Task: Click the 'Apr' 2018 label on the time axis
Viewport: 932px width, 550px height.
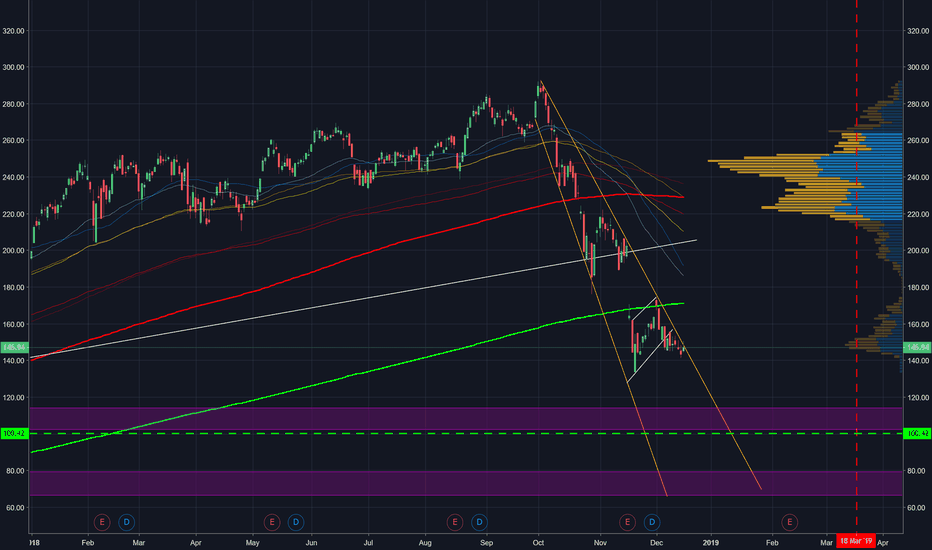Action: pos(196,543)
